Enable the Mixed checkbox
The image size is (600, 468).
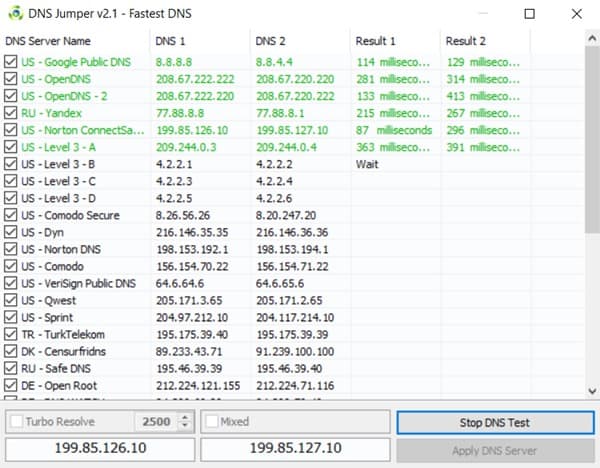212,421
